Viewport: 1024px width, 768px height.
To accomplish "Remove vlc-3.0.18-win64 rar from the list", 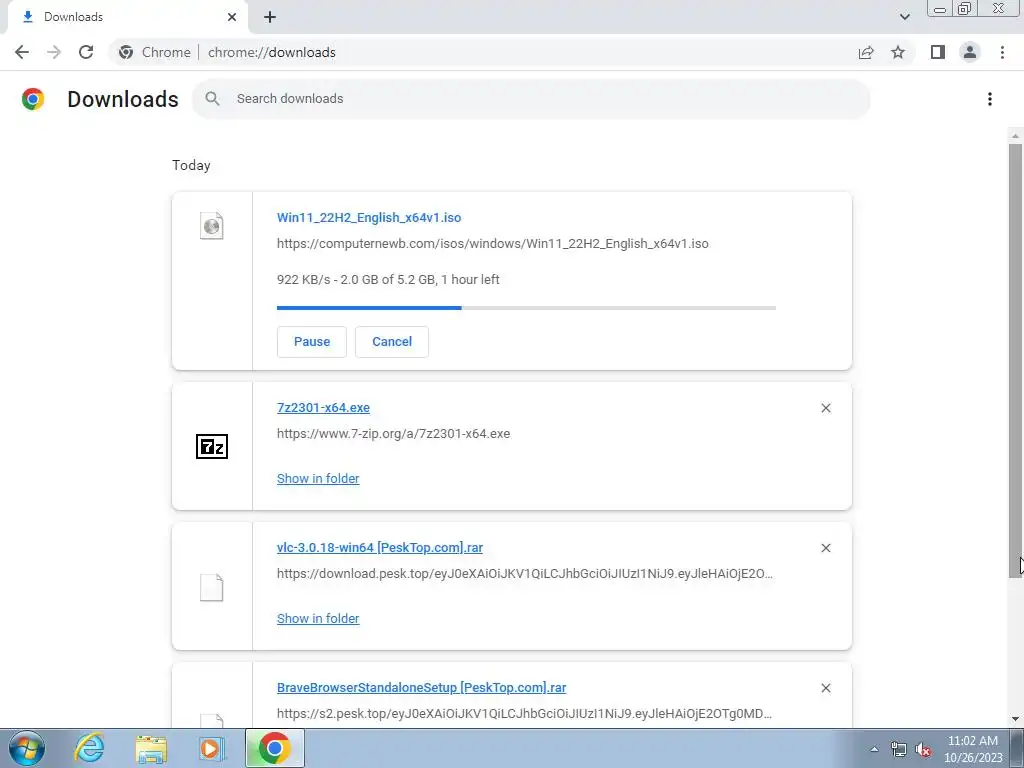I will pos(825,548).
